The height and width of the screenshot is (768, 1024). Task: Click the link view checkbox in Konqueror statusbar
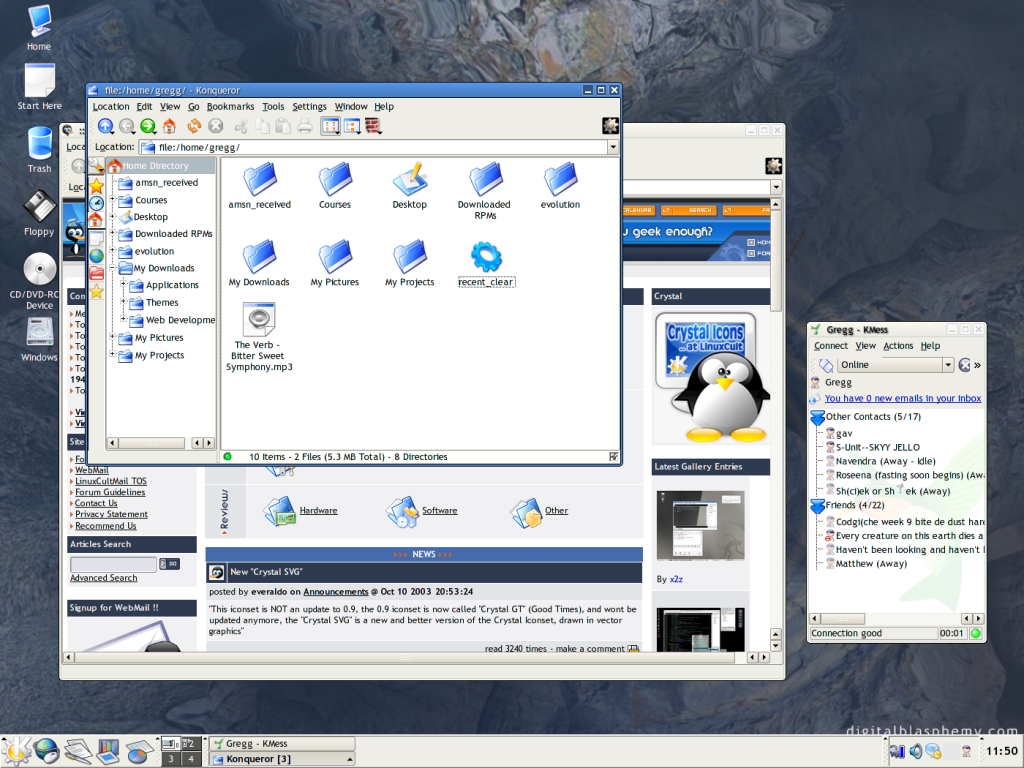tap(613, 457)
